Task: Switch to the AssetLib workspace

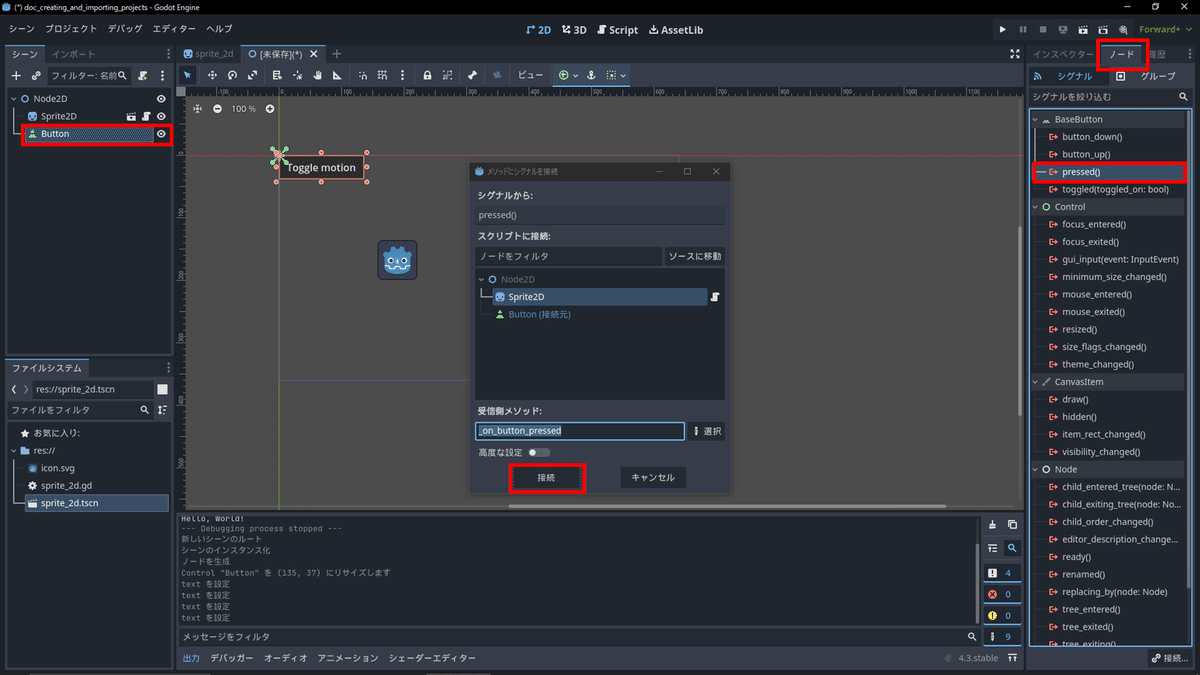Action: (x=676, y=30)
